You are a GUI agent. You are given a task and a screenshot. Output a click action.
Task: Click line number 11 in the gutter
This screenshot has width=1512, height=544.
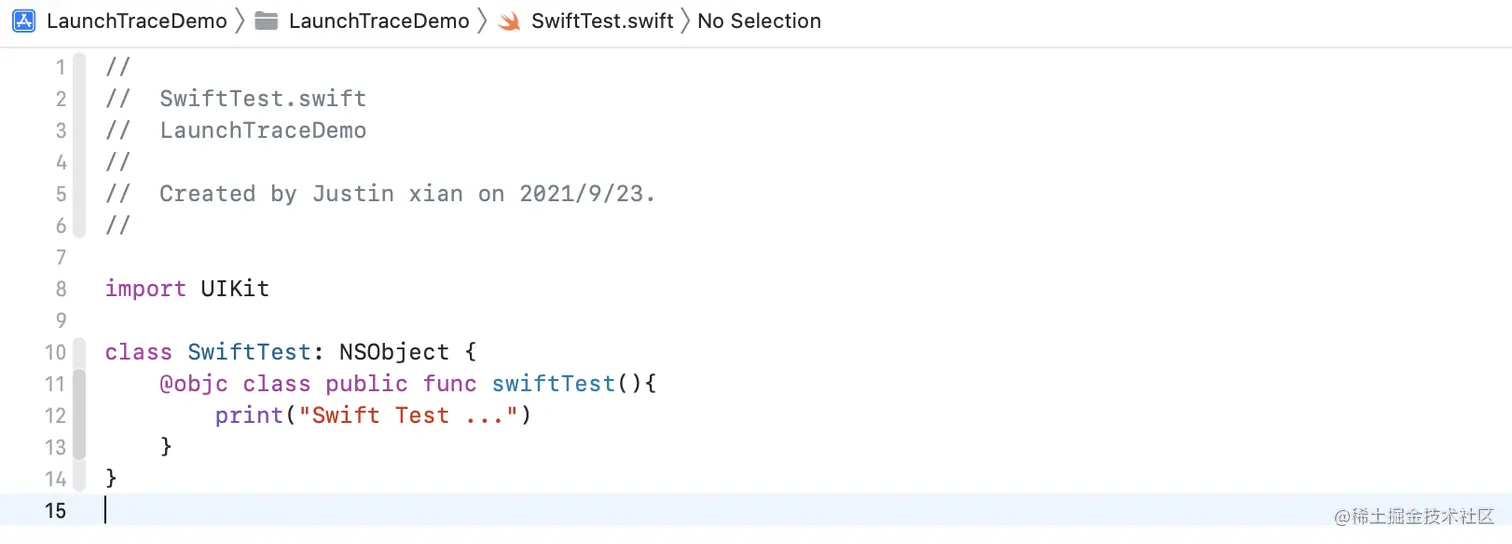pyautogui.click(x=55, y=384)
